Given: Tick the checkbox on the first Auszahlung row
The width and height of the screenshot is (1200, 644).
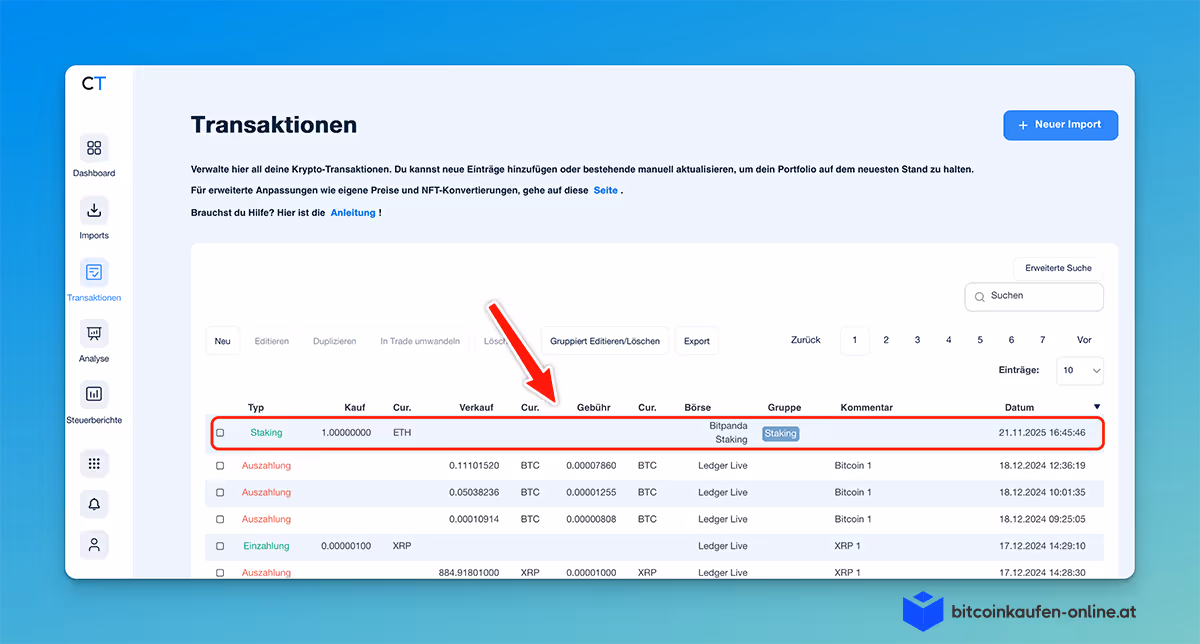Looking at the screenshot, I should click(220, 465).
